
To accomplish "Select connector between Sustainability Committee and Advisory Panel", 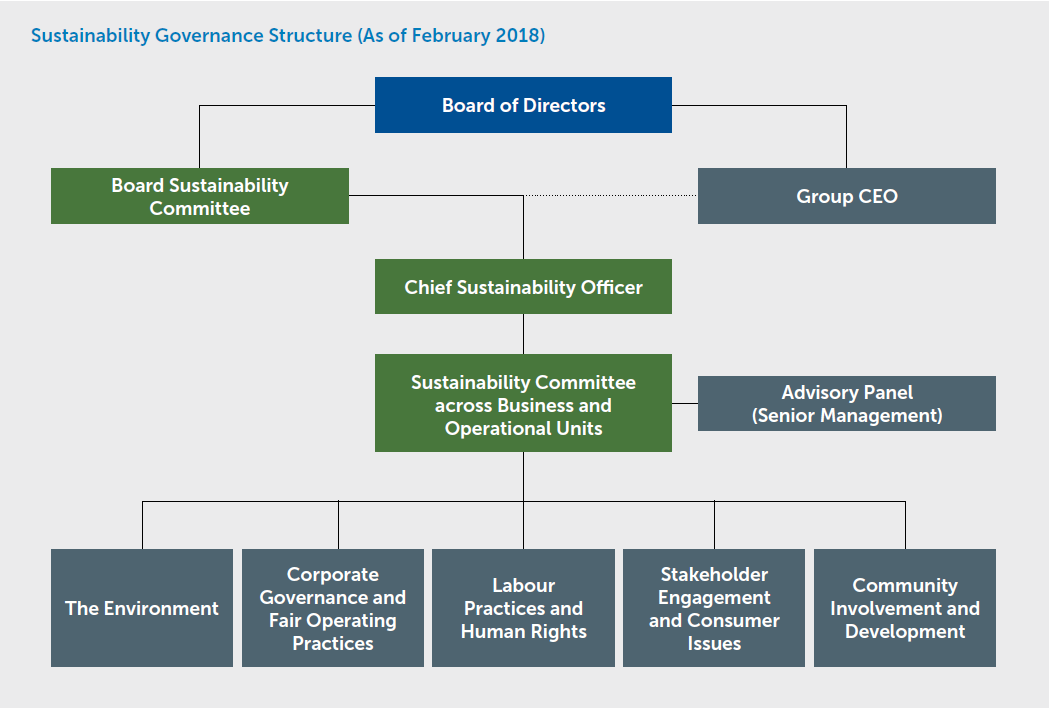I will tap(685, 404).
